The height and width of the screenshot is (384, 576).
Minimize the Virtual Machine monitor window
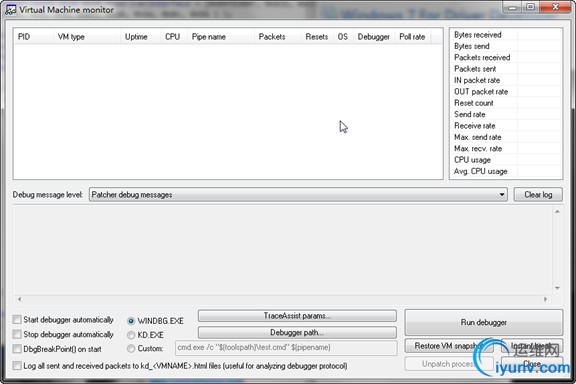[513, 7]
